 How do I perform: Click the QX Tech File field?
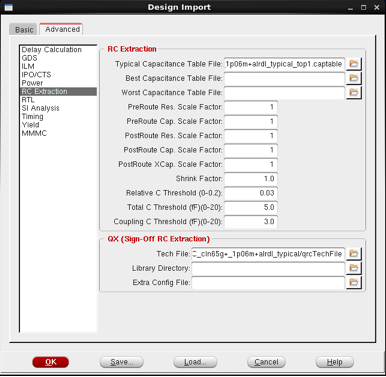pyautogui.click(x=268, y=254)
